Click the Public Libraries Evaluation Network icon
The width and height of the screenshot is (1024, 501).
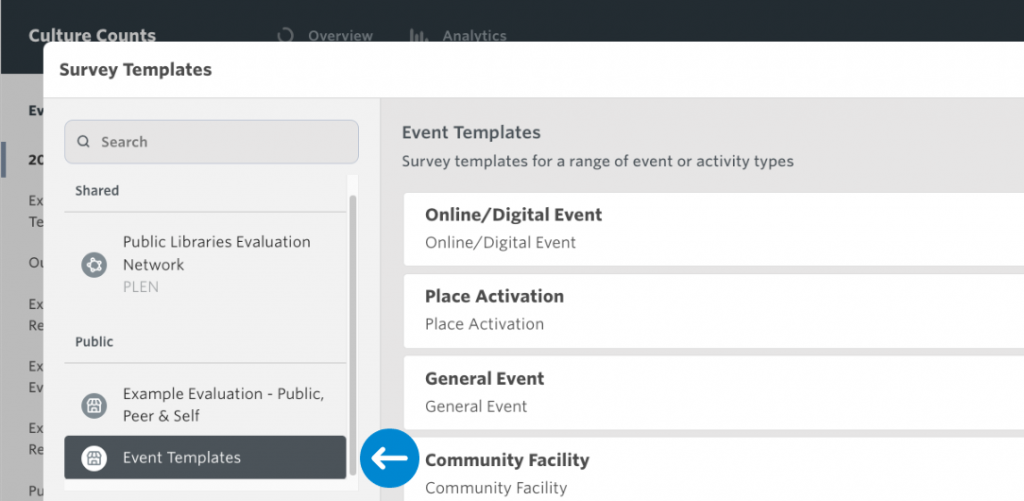click(x=94, y=265)
